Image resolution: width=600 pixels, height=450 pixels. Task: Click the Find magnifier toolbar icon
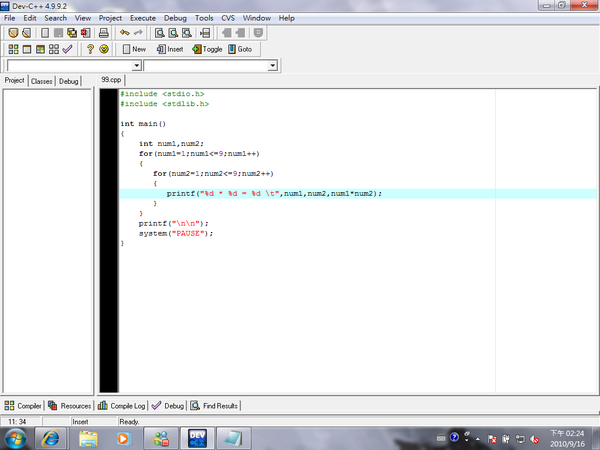coord(160,33)
